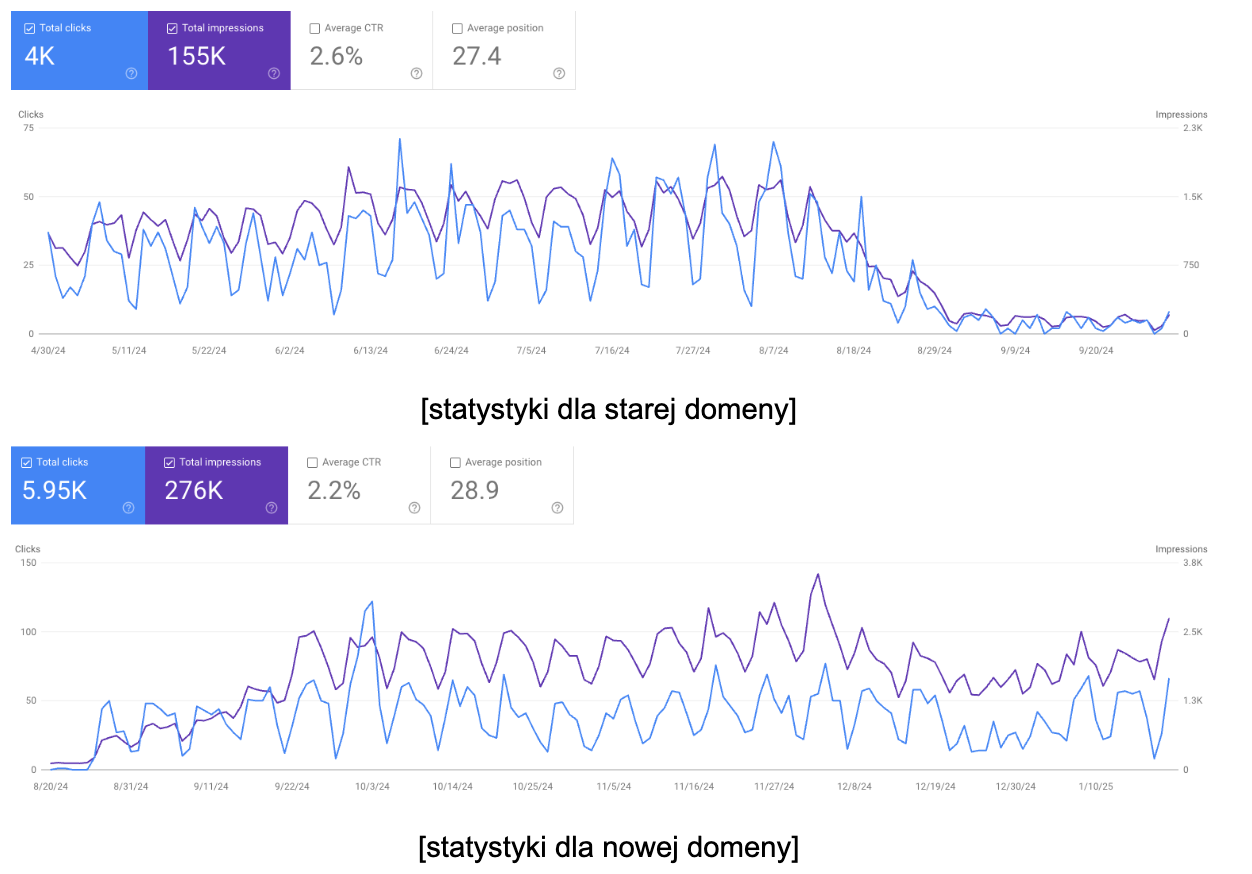Click the 2.2% CTR value
Screen dimensions: 1252x874
pyautogui.click(x=334, y=490)
